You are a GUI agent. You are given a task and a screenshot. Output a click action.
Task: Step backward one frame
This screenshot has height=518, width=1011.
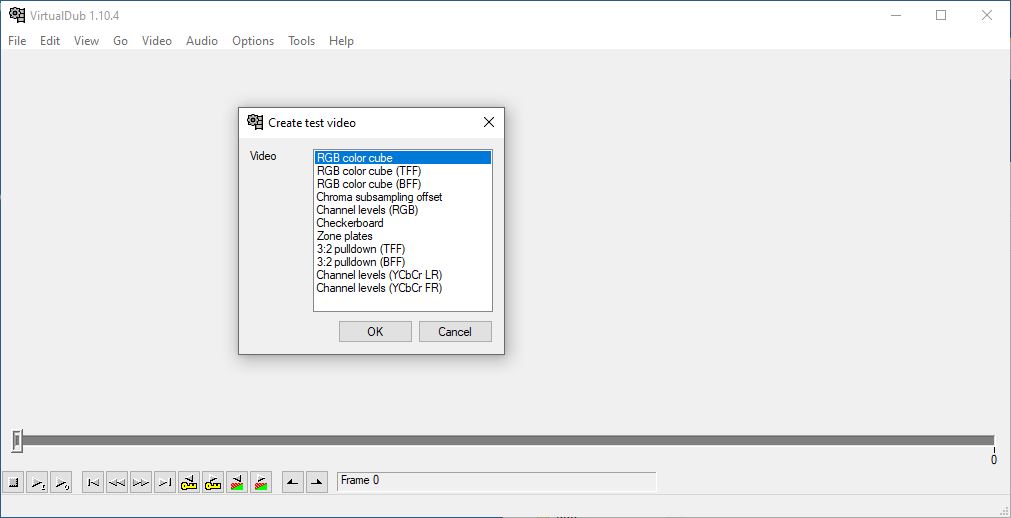[x=117, y=482]
